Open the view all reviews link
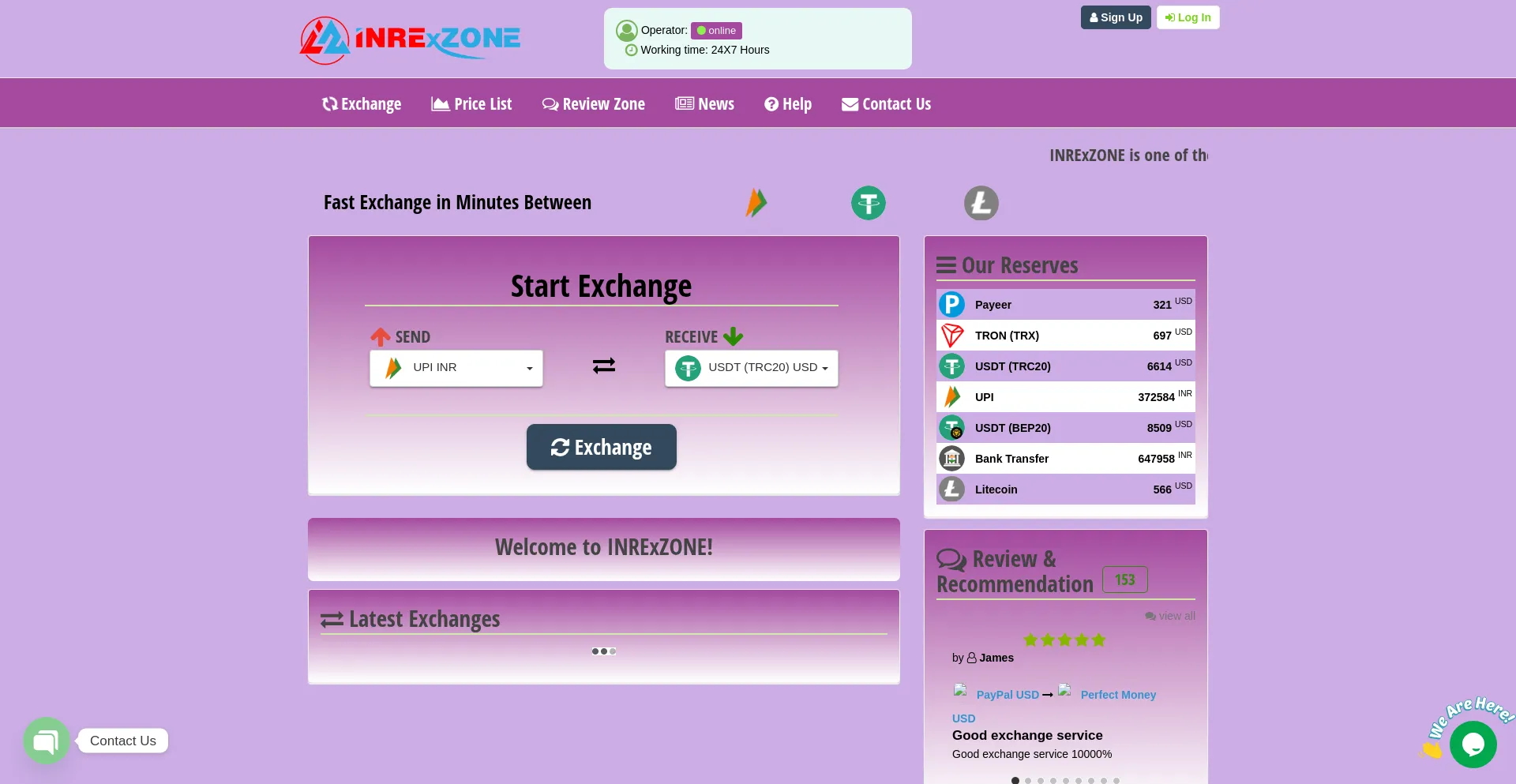The image size is (1516, 784). tap(1170, 616)
